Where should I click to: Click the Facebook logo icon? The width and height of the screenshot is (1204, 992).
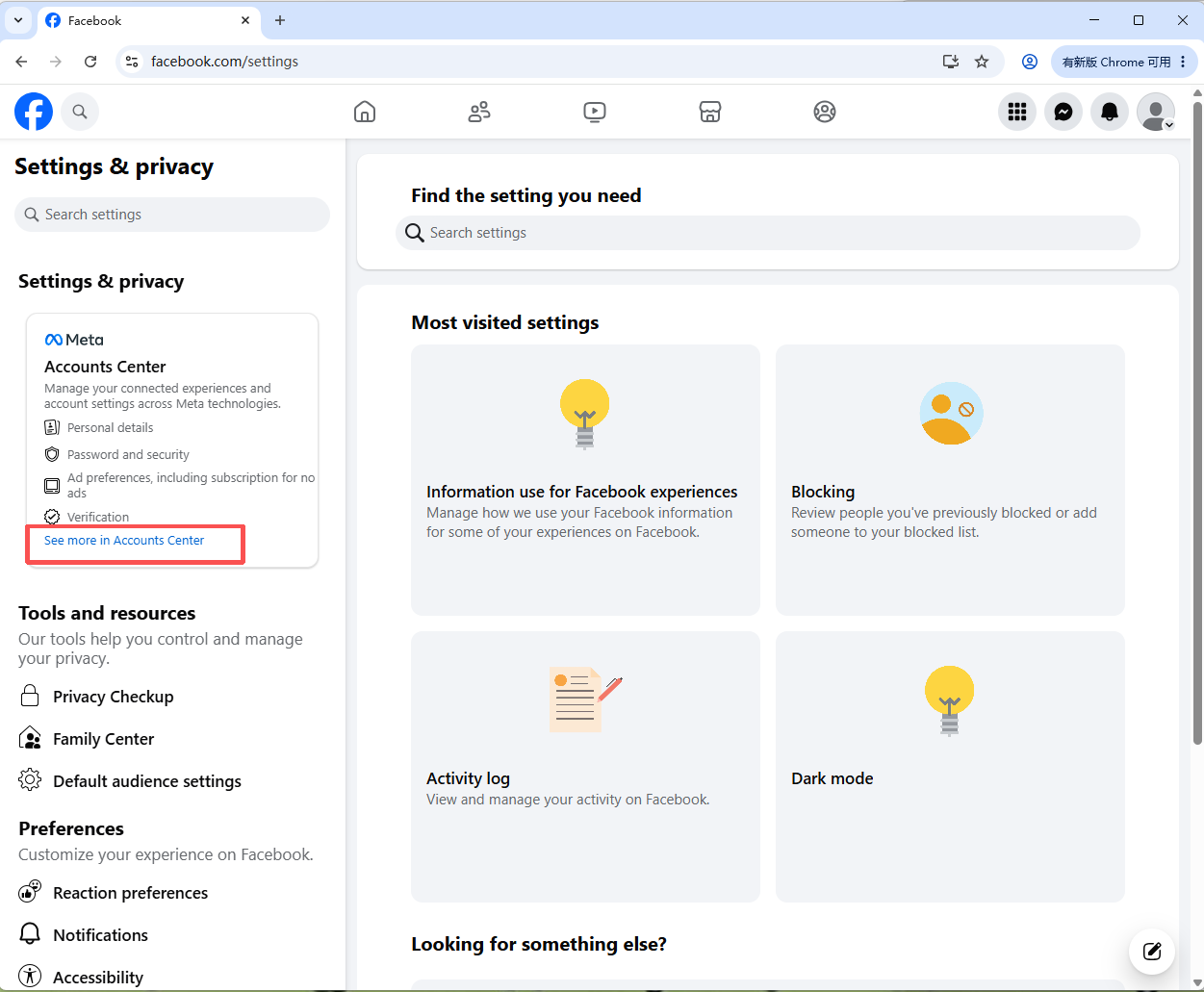tap(34, 112)
